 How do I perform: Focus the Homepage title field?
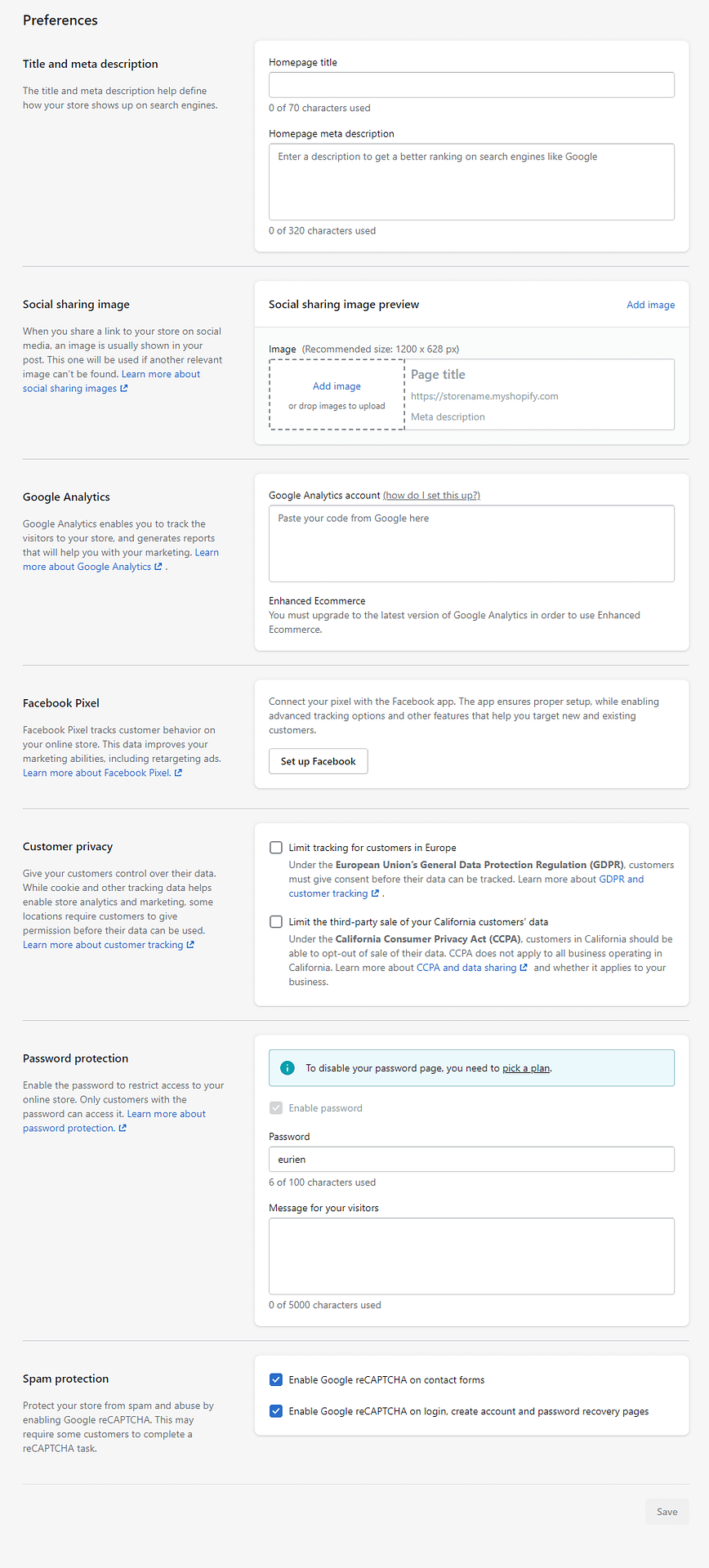(x=471, y=85)
